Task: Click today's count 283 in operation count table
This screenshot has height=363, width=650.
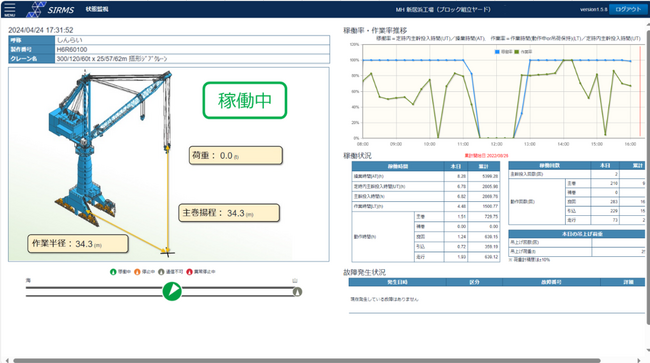Action: (x=614, y=201)
